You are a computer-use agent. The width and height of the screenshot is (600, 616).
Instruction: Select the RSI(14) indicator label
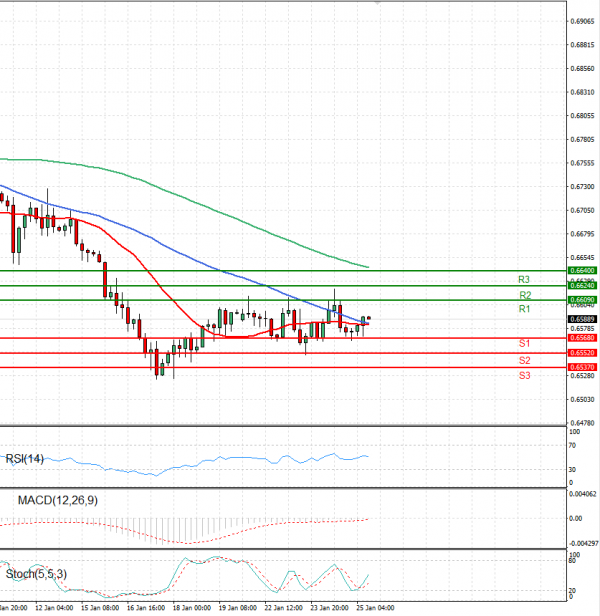(x=24, y=458)
